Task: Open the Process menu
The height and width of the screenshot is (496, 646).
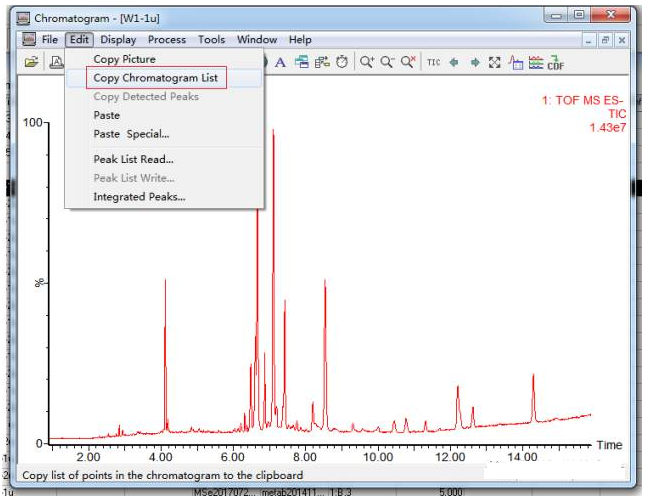Action: coord(167,40)
